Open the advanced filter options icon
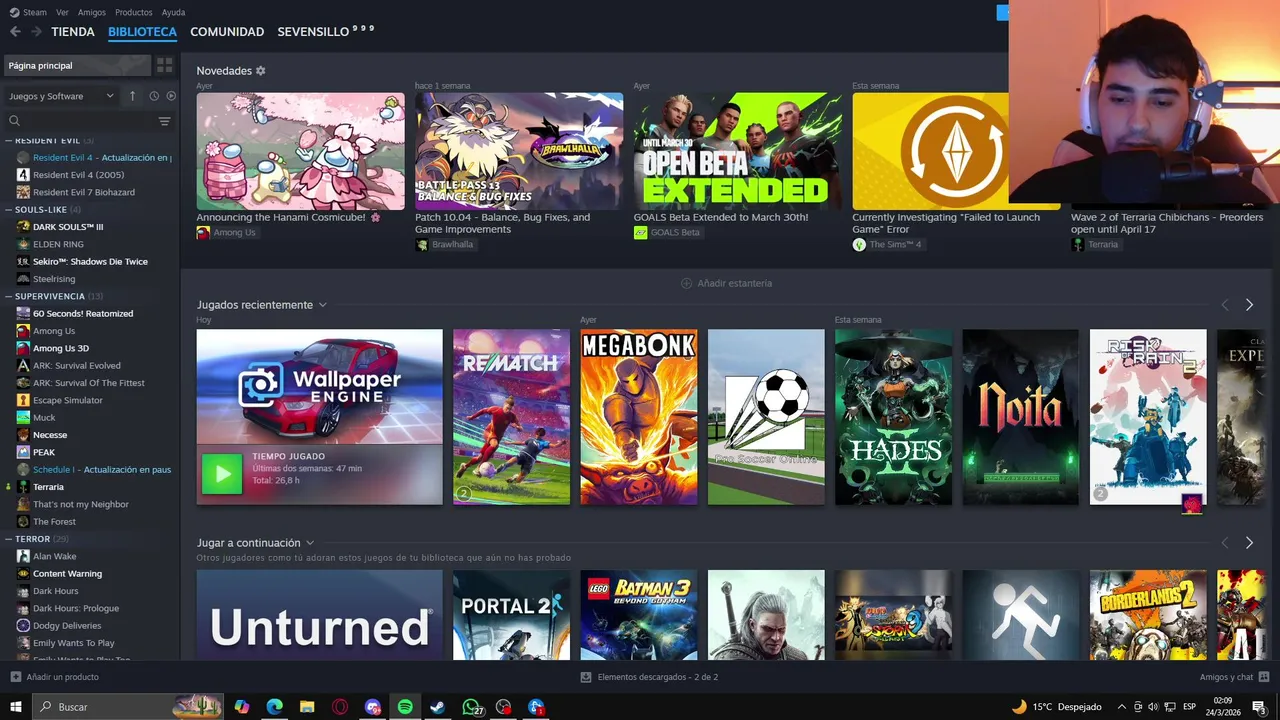 pyautogui.click(x=165, y=121)
